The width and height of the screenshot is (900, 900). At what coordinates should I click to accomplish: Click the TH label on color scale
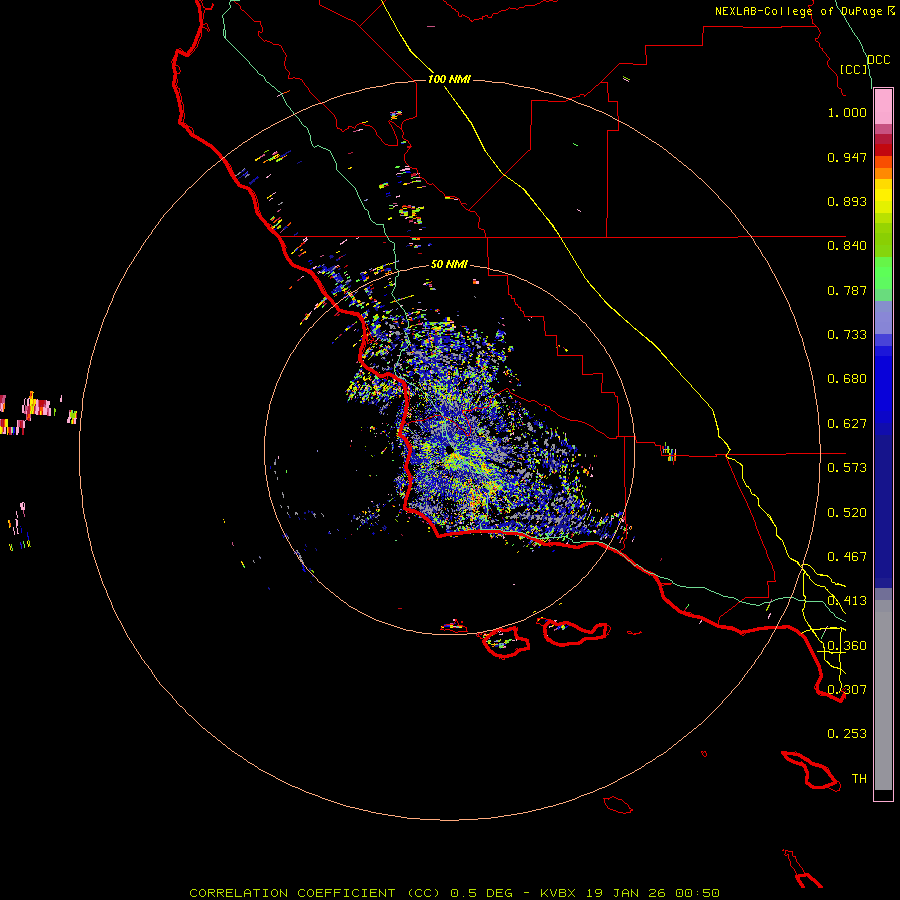859,779
